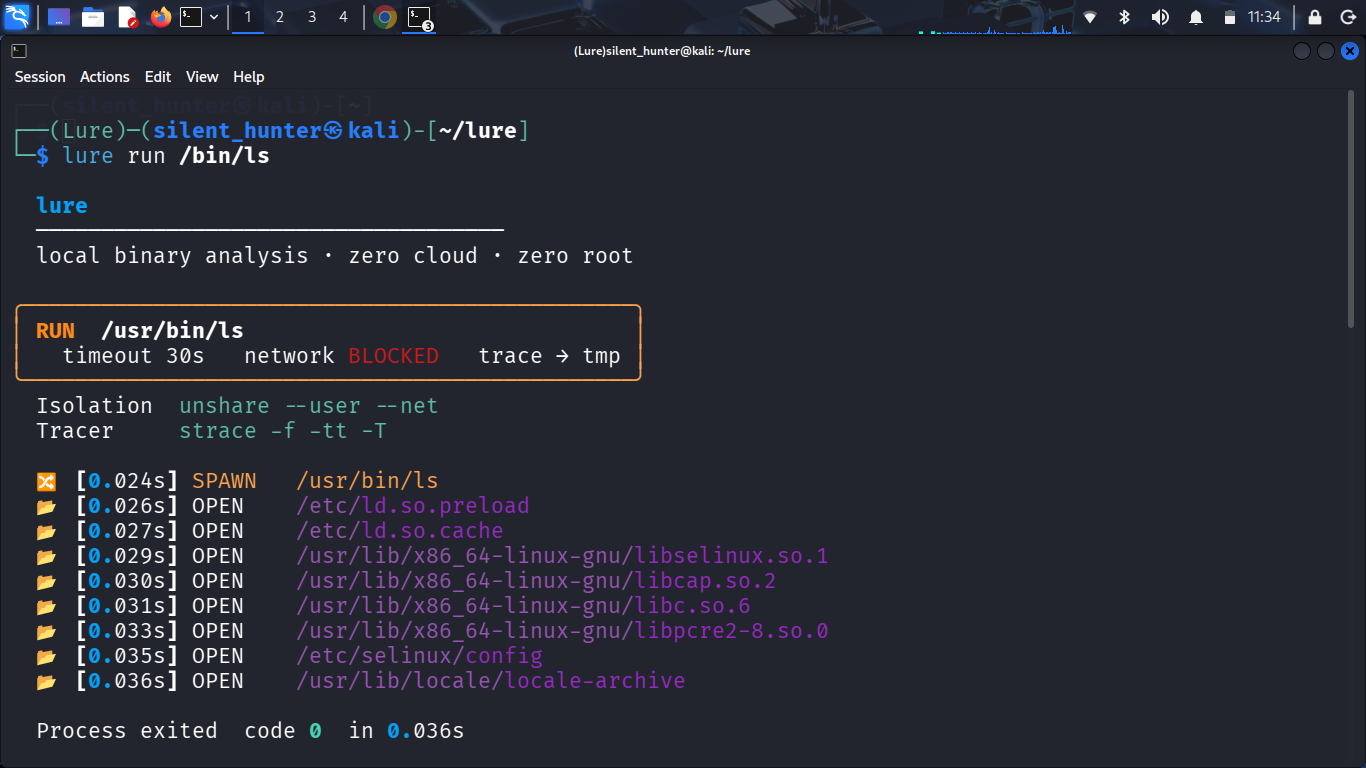The width and height of the screenshot is (1366, 768).
Task: Click the /etc/ld.so.cache path
Action: pyautogui.click(x=399, y=531)
